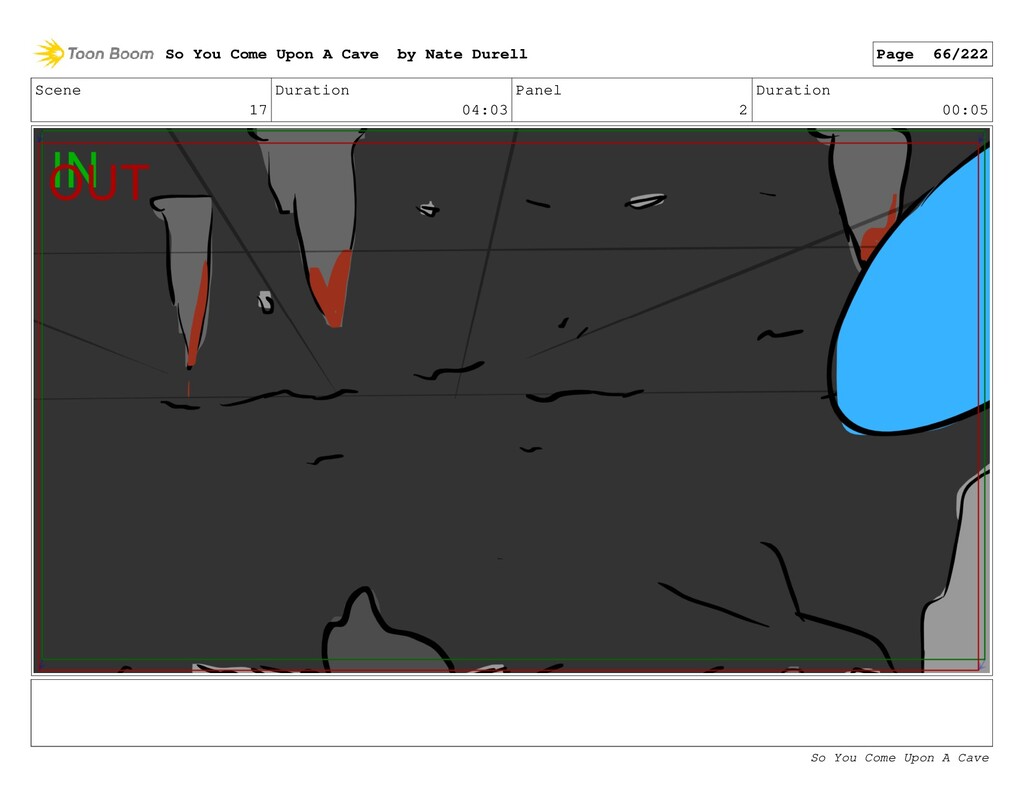
Task: Click the 'Page 66/222' box
Action: 932,54
